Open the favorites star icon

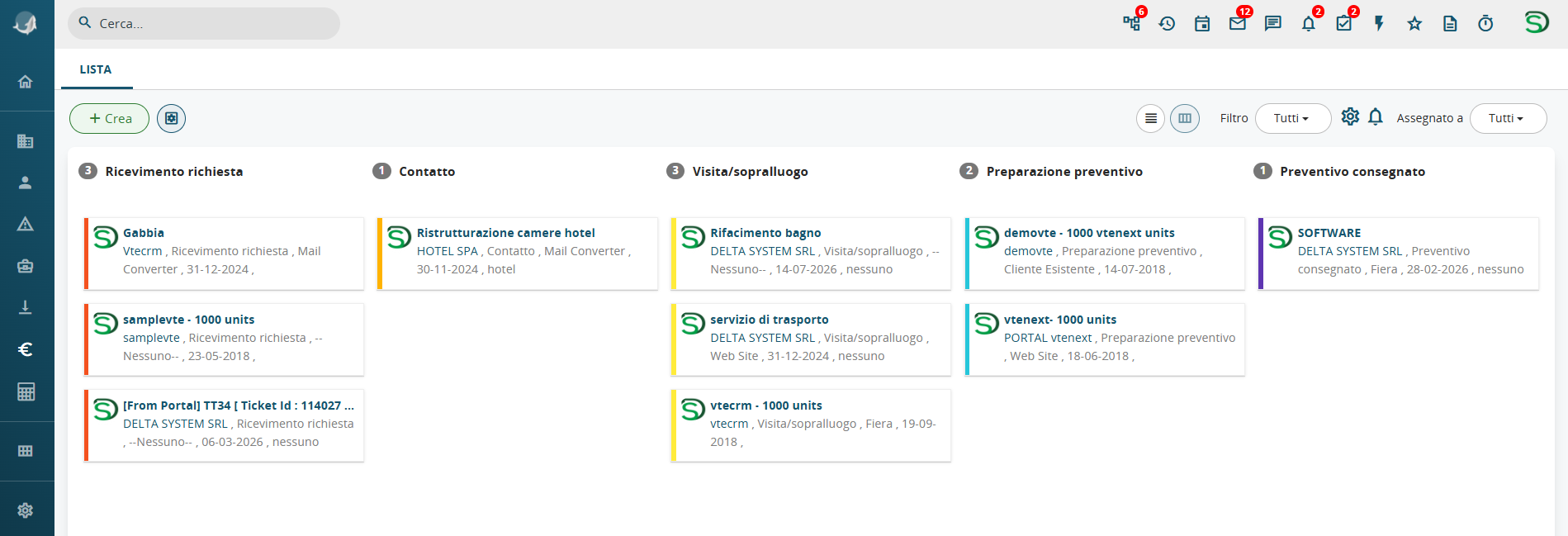point(1414,24)
